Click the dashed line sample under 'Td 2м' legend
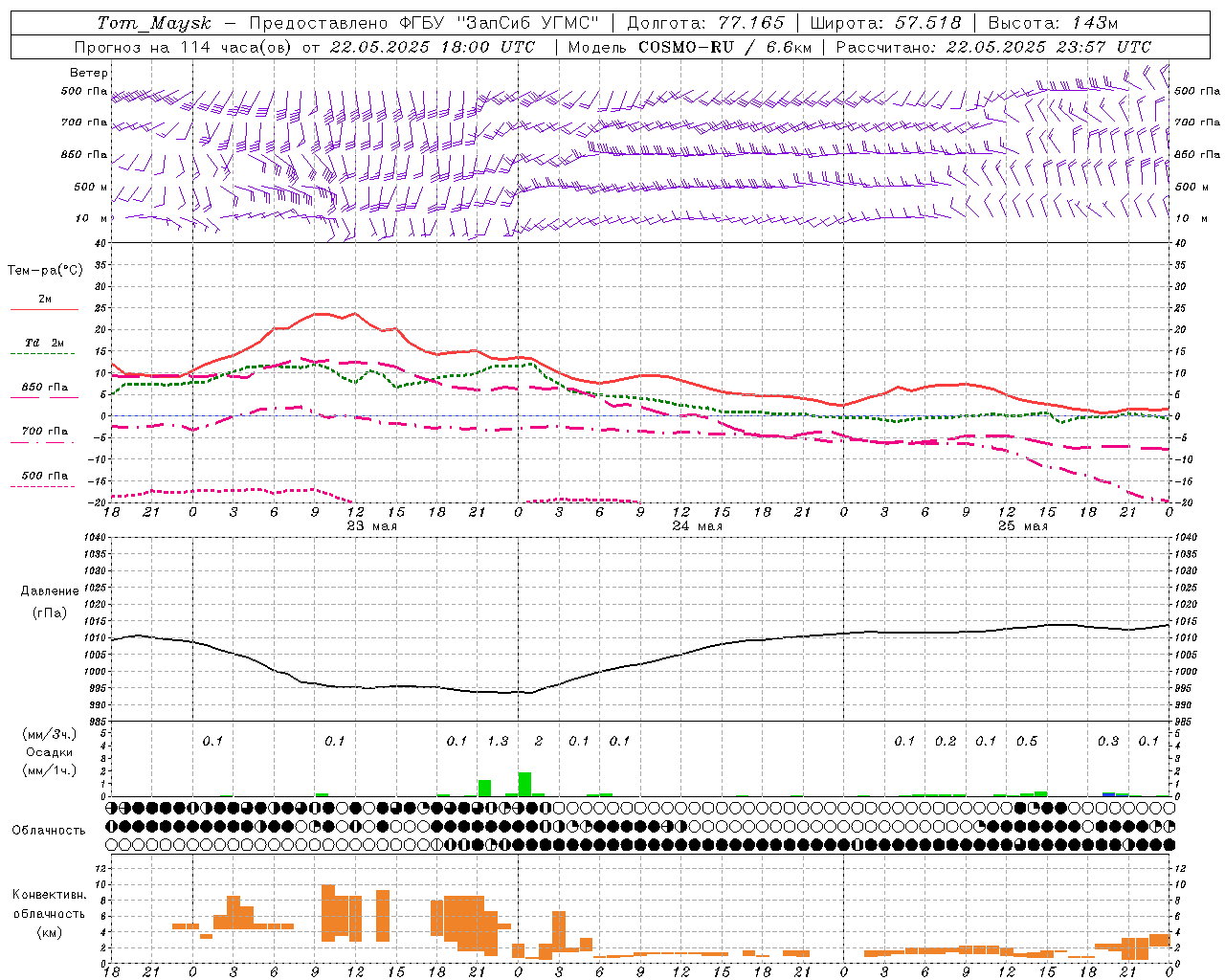Image resolution: width=1225 pixels, height=980 pixels. coord(42,354)
